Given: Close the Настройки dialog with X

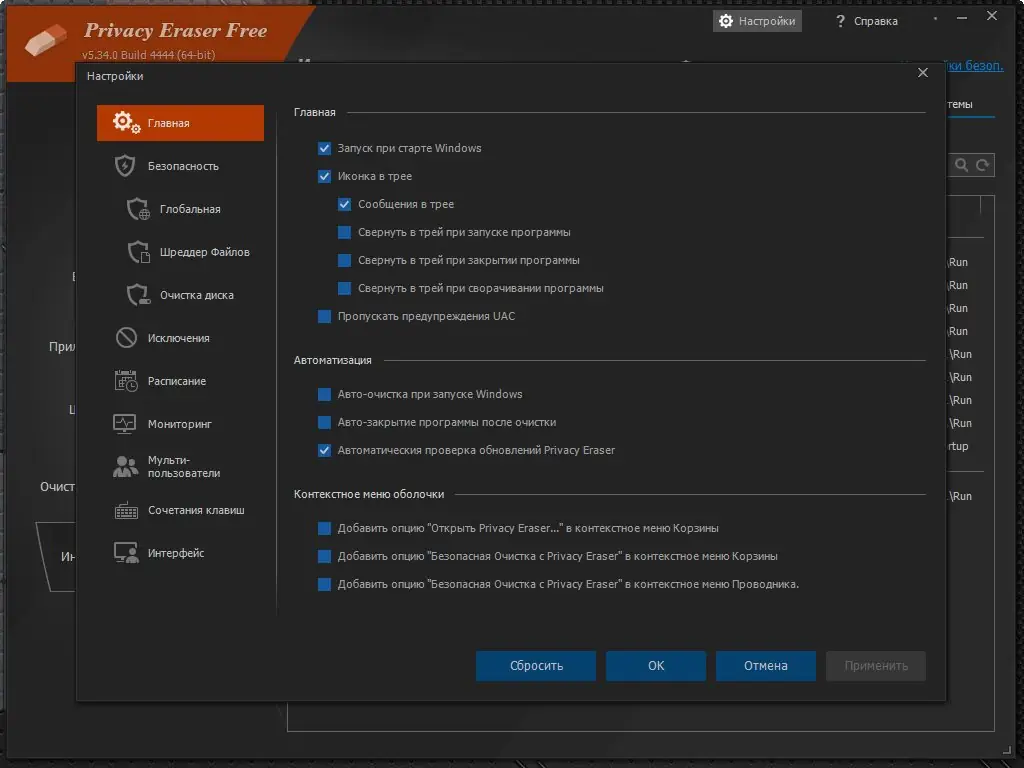Looking at the screenshot, I should [x=923, y=72].
